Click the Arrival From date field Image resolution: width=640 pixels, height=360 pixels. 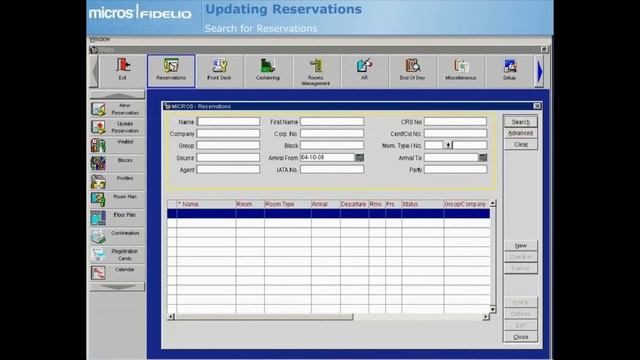327,158
